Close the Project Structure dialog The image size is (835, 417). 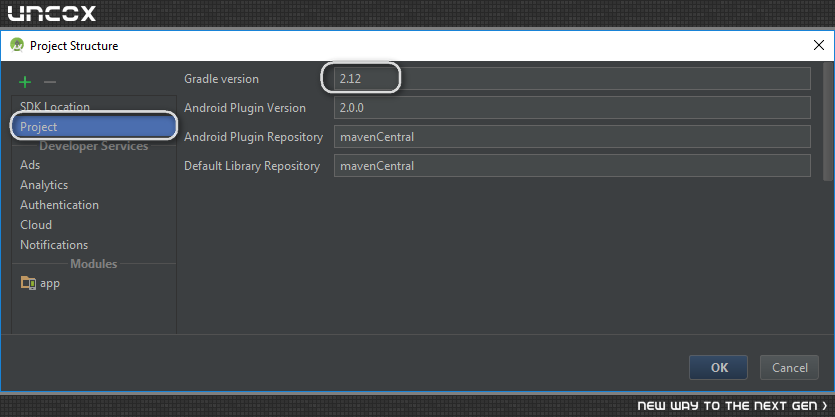(819, 45)
